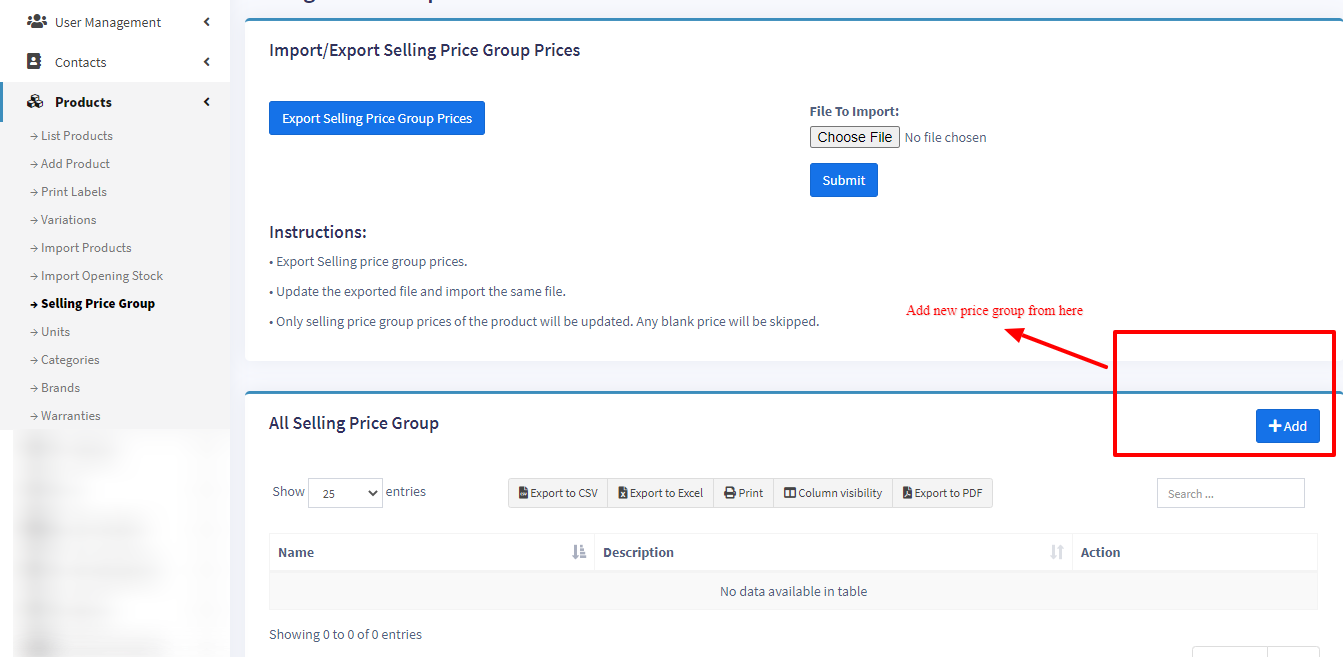Open the Column visibility options
The image size is (1343, 657).
coord(833,493)
